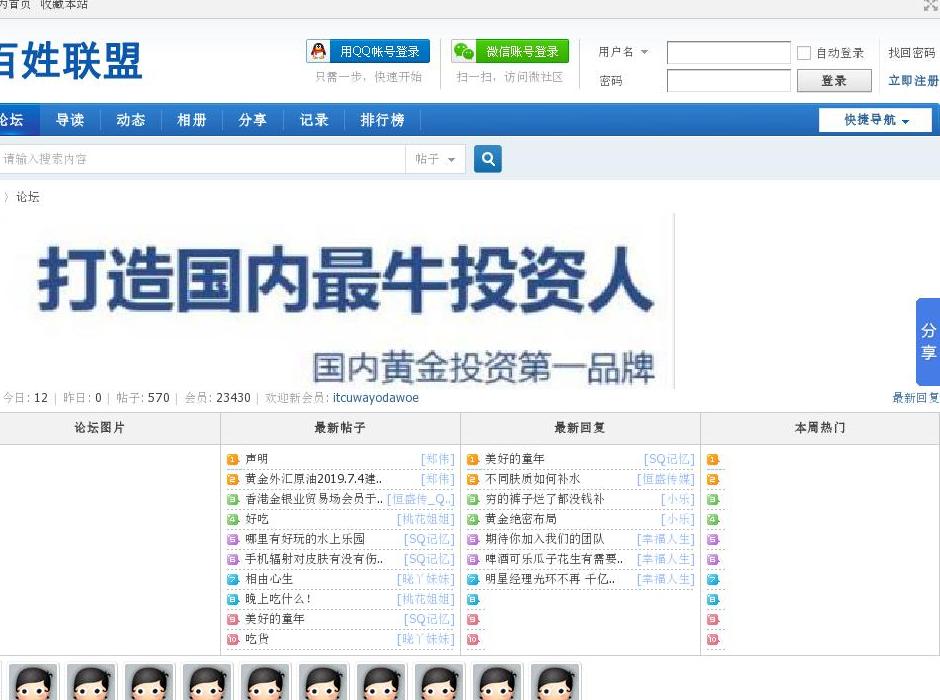
Task: Click the 登录 button
Action: click(x=834, y=81)
